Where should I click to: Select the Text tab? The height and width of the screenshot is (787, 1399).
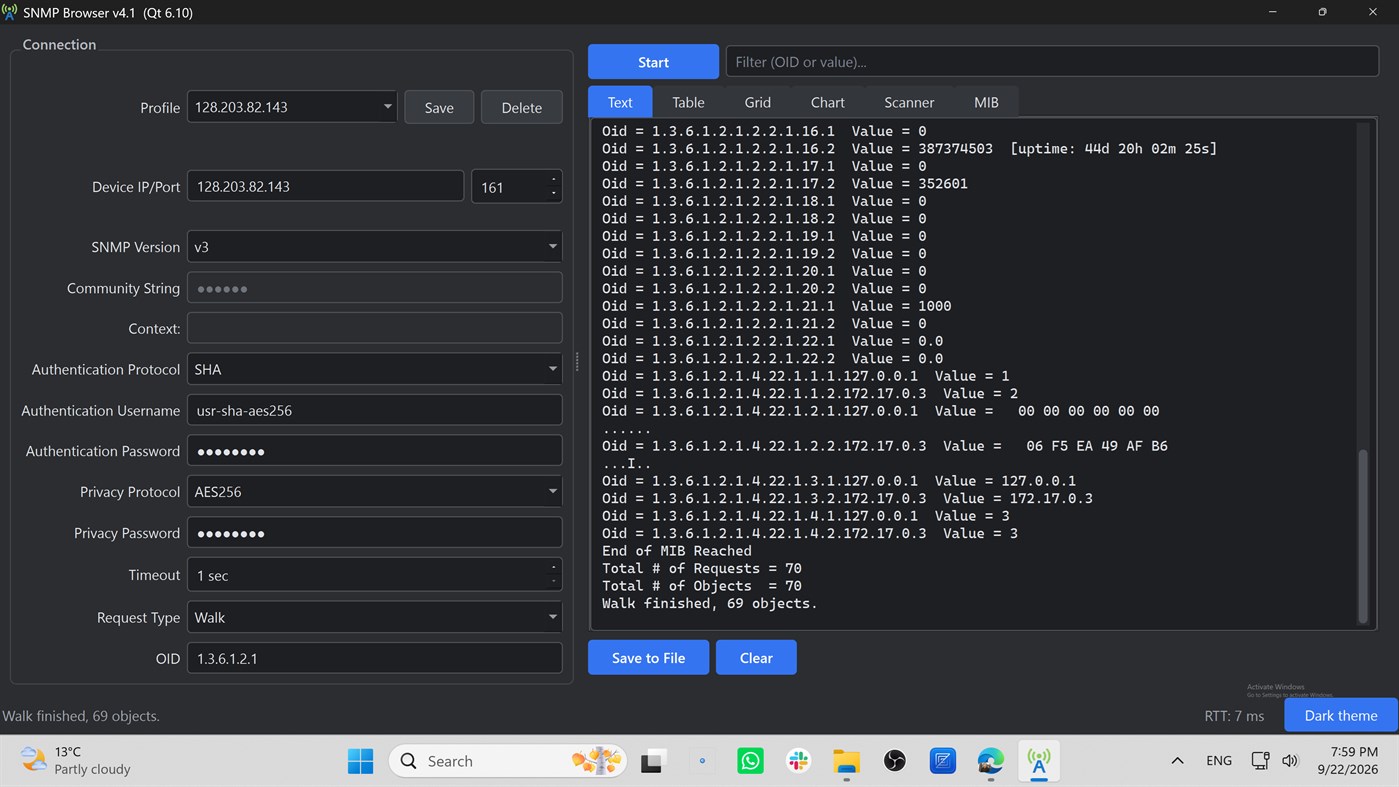click(620, 102)
